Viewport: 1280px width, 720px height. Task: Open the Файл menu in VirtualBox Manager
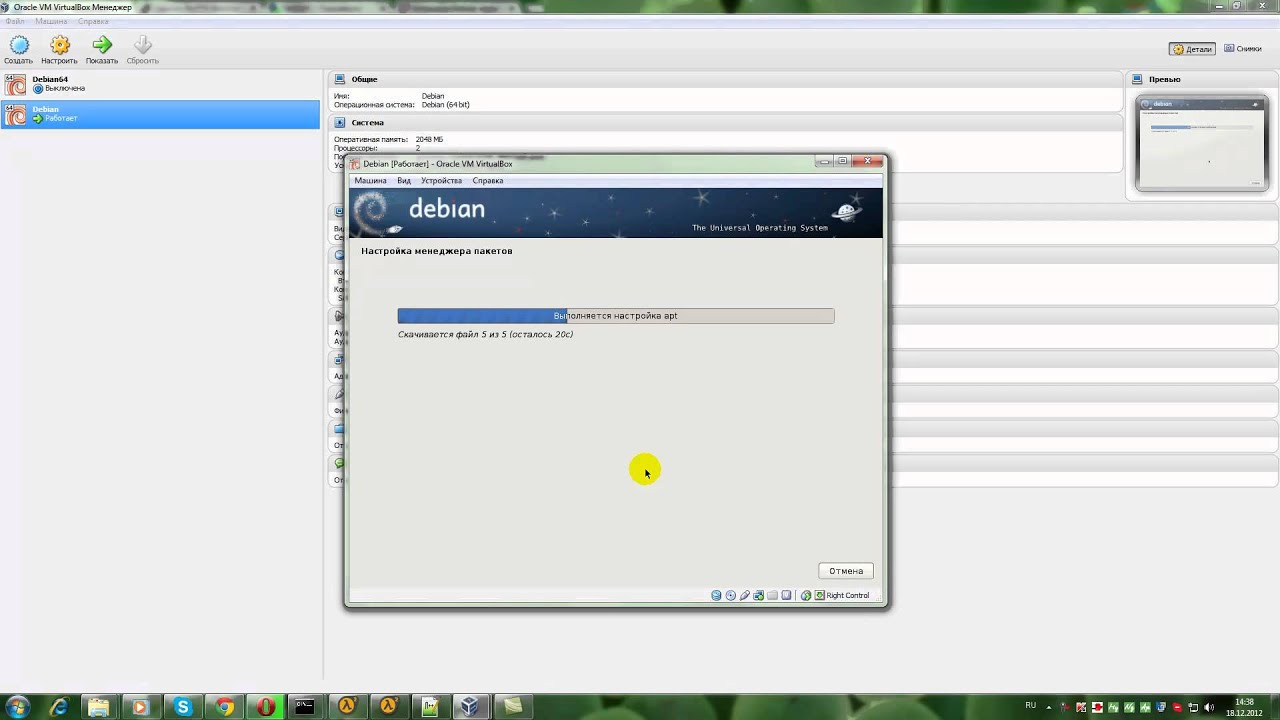[15, 21]
